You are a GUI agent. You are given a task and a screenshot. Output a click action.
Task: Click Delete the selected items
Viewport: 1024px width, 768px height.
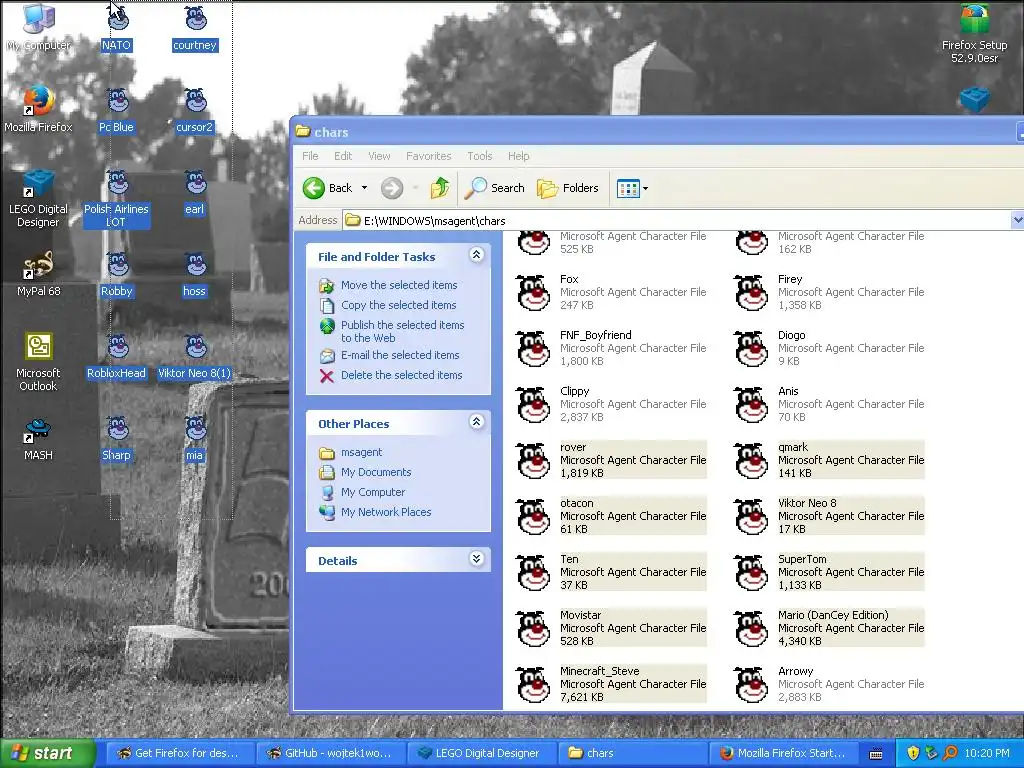(402, 375)
